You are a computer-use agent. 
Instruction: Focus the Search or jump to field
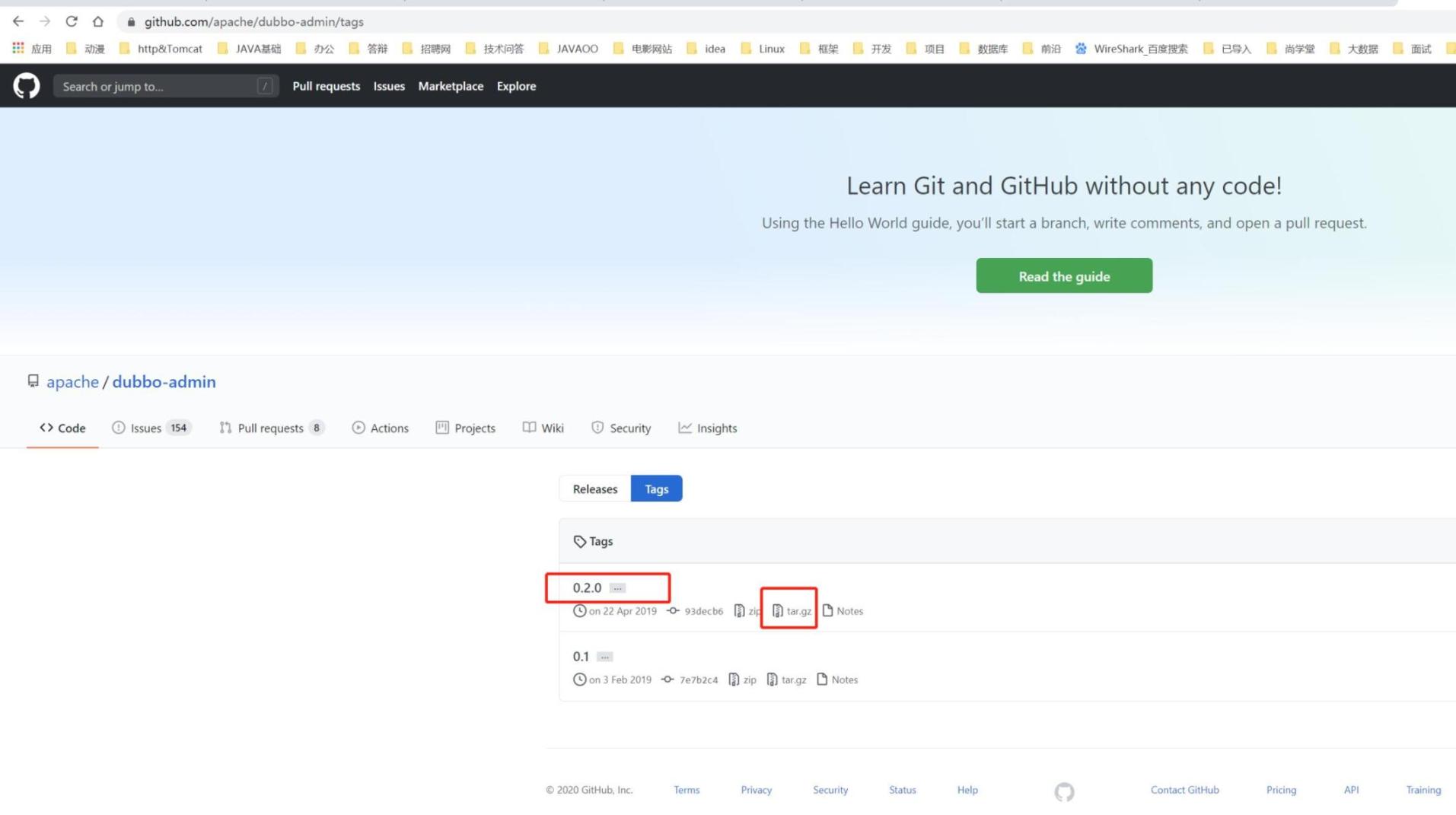point(158,86)
